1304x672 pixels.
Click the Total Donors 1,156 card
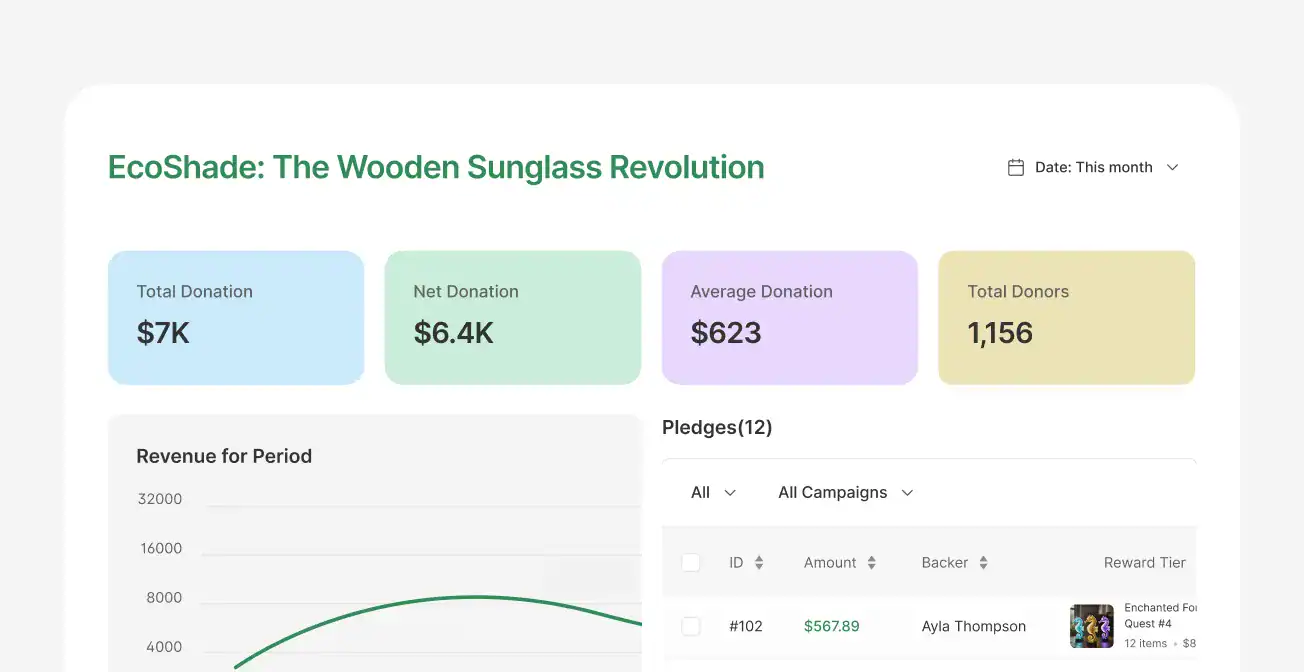(1066, 318)
